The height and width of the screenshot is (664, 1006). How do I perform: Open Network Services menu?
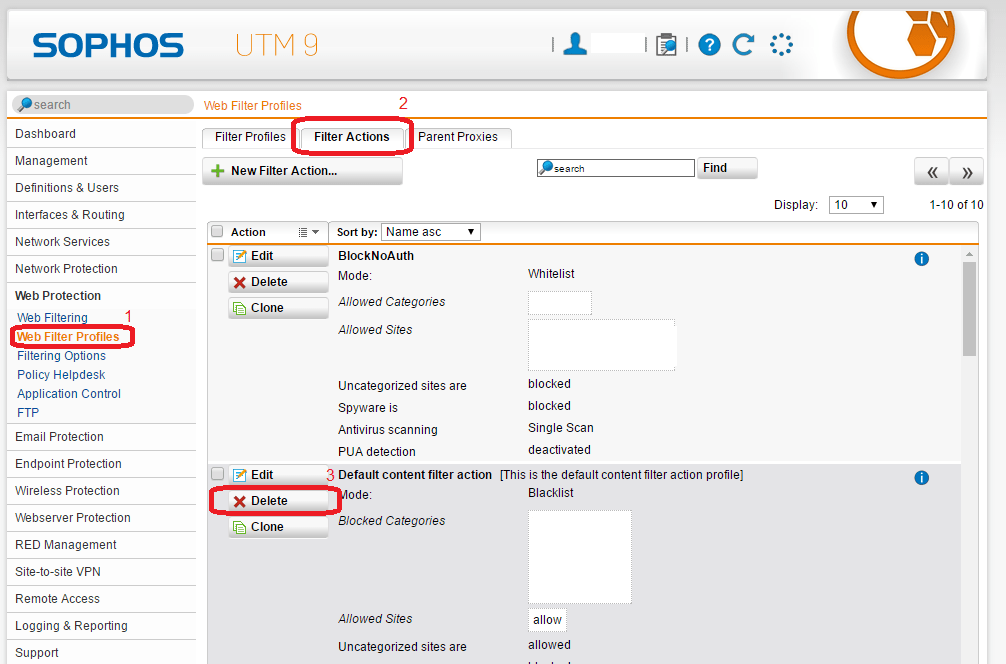click(101, 241)
